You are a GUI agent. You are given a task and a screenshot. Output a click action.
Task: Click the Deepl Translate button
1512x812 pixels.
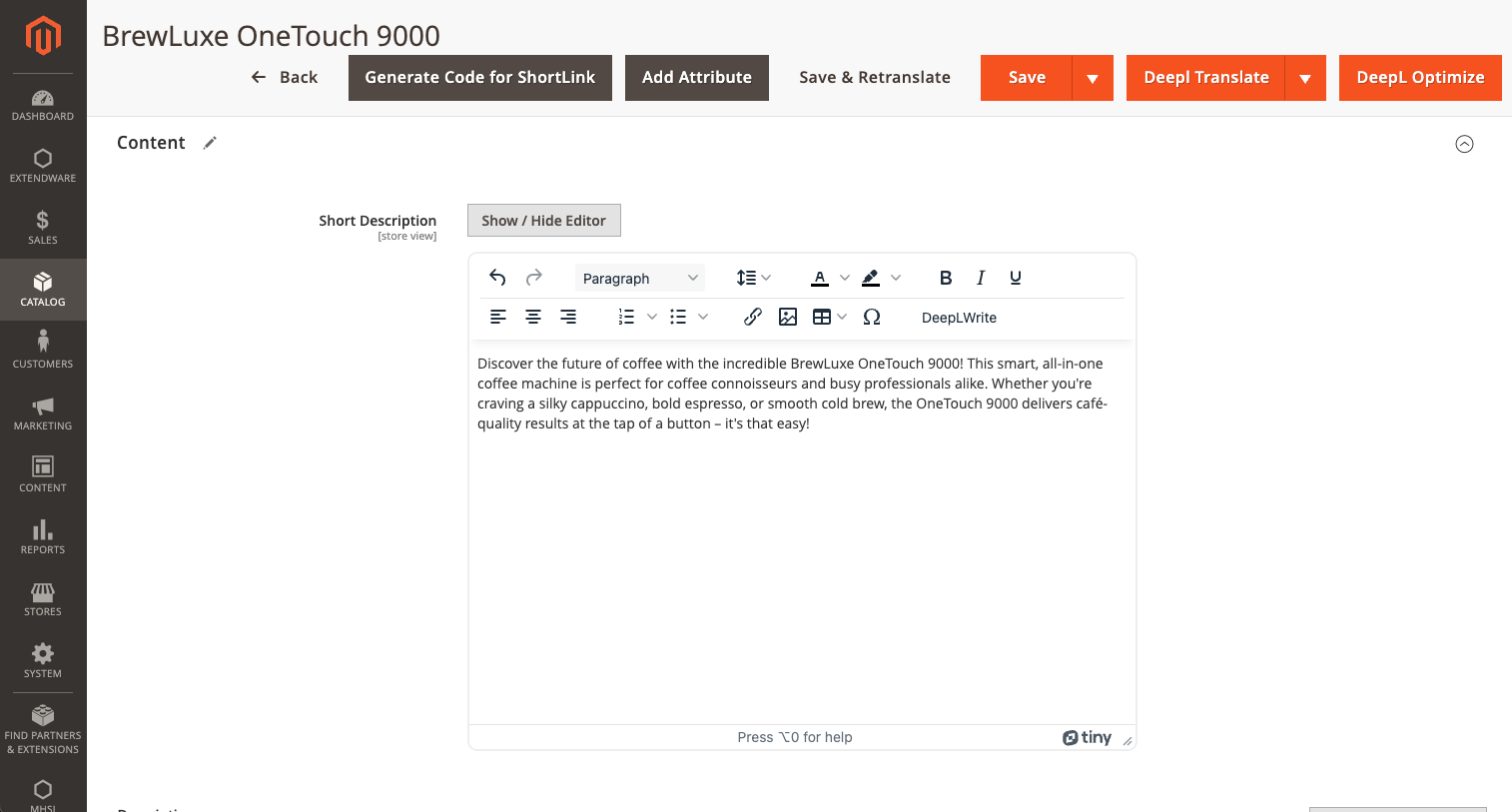1206,78
